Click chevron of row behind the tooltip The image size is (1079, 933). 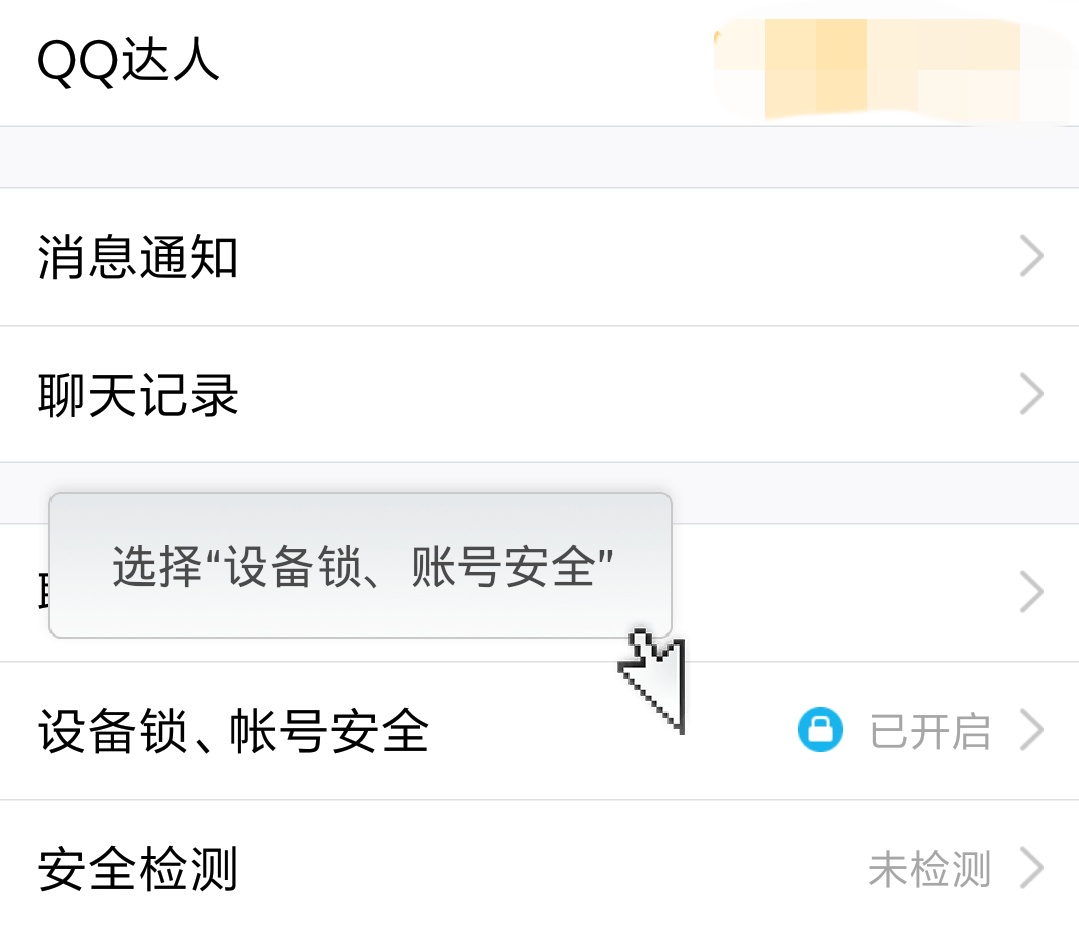1032,592
